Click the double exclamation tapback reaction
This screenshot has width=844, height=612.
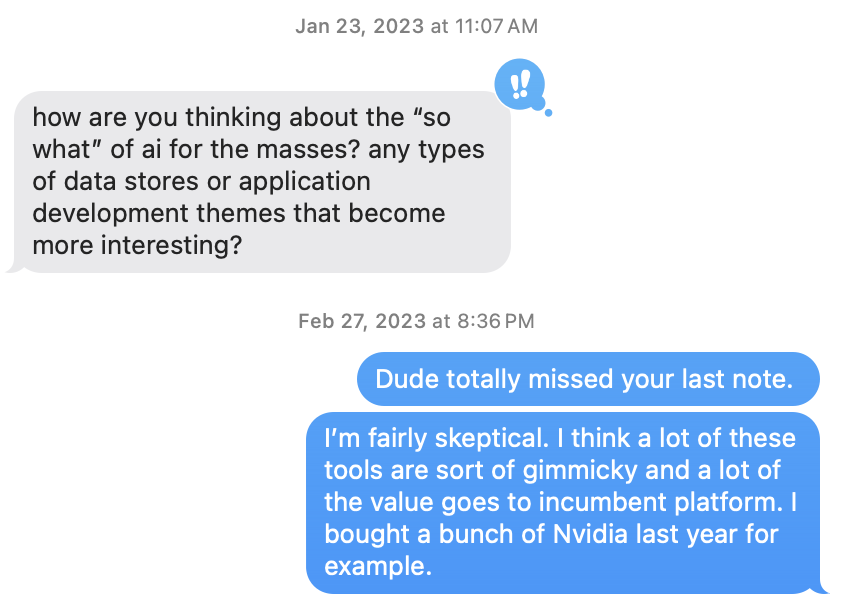[519, 82]
